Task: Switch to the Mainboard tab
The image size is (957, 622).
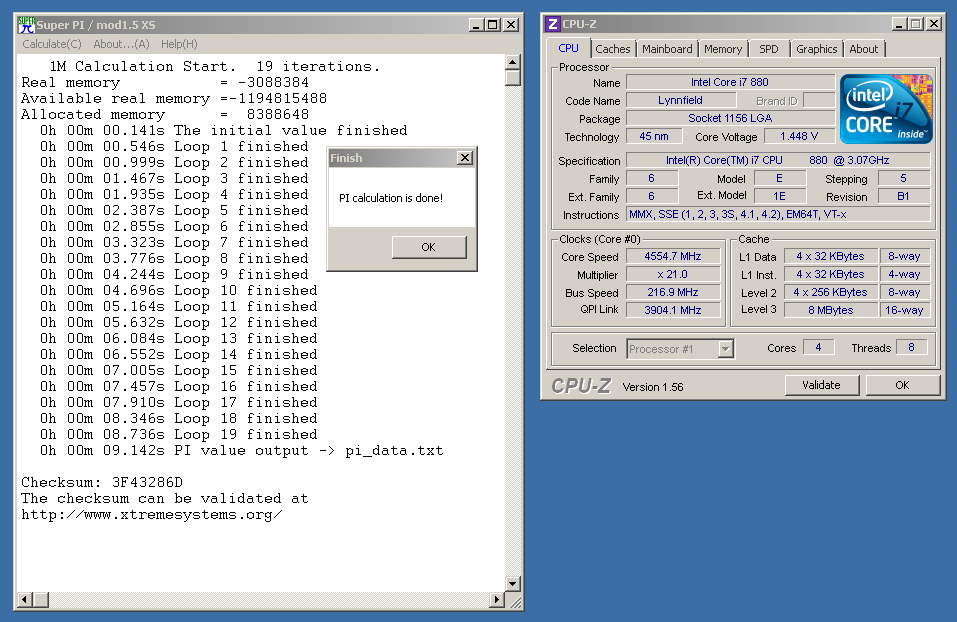Action: 667,49
